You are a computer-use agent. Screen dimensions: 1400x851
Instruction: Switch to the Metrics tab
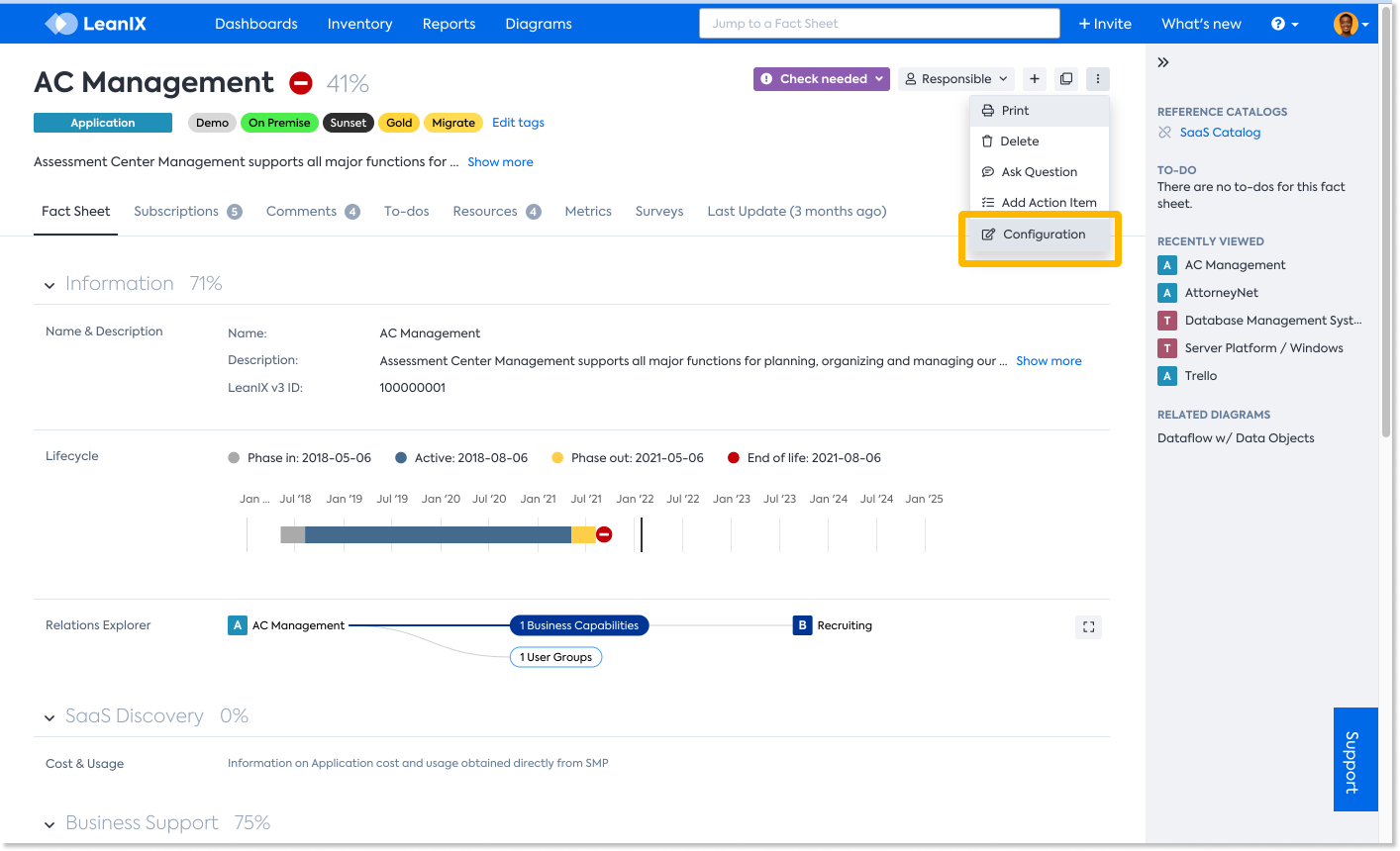(588, 212)
